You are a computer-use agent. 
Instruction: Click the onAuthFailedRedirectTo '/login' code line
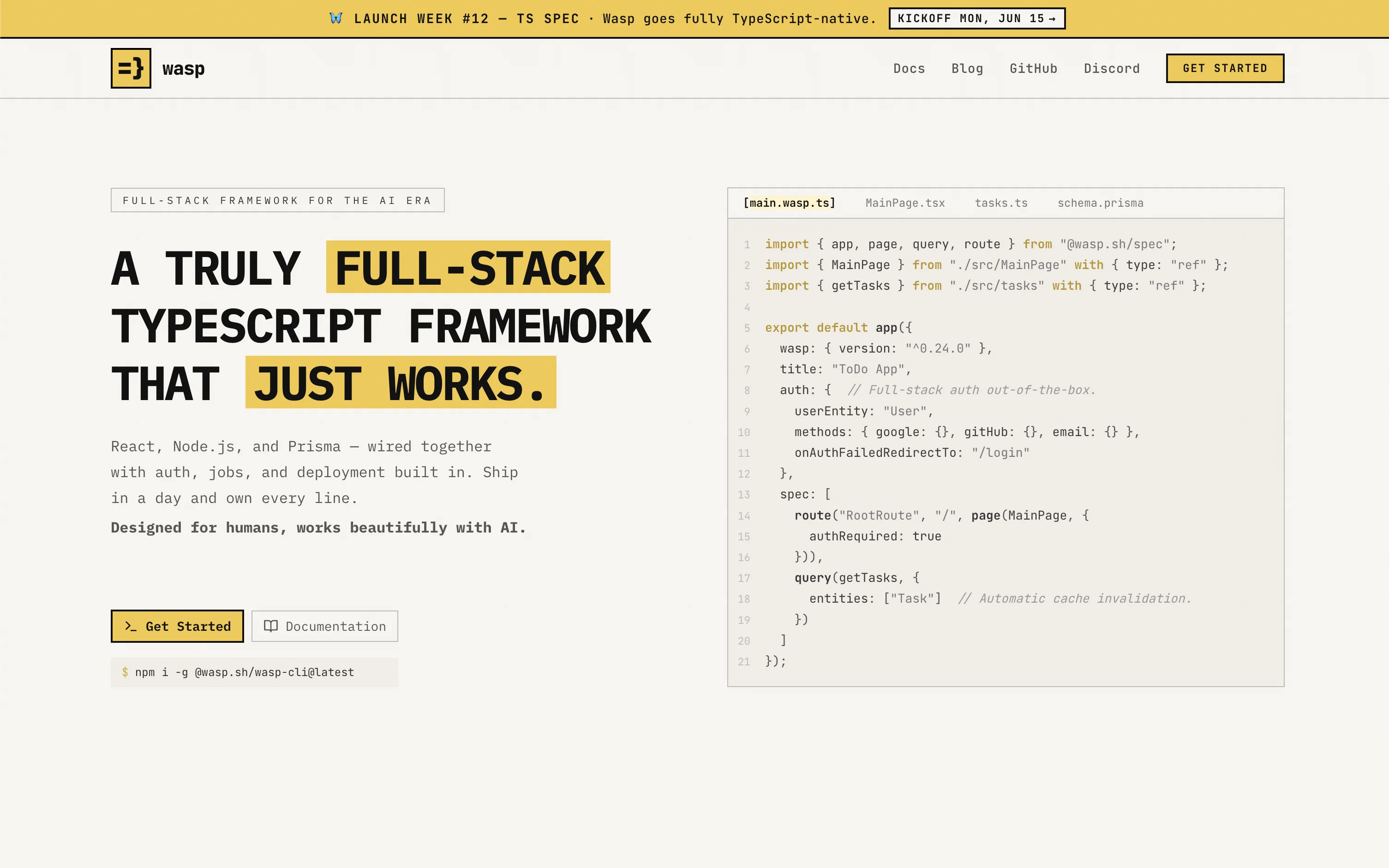click(x=911, y=453)
